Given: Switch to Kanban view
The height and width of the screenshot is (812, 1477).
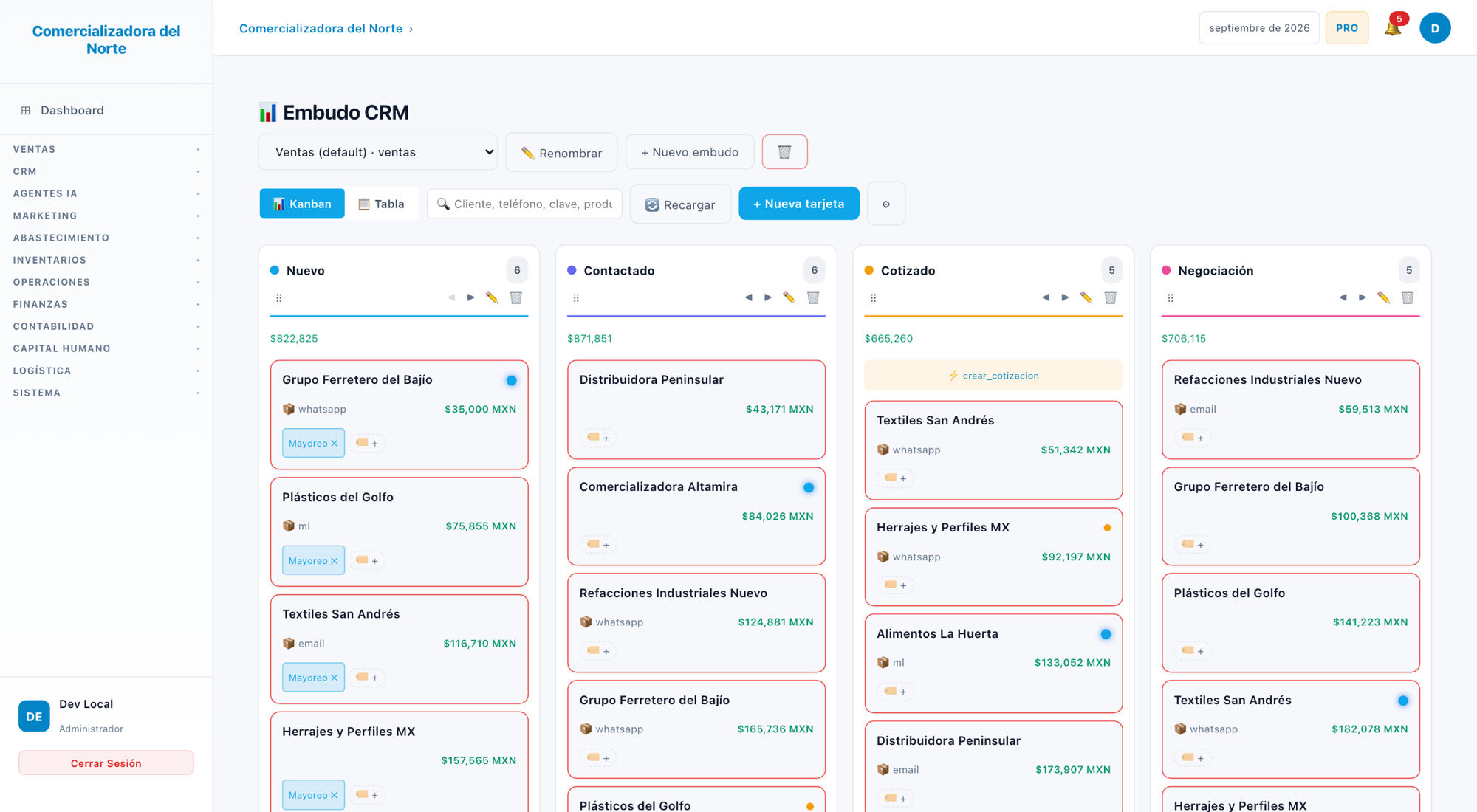Looking at the screenshot, I should 302,204.
